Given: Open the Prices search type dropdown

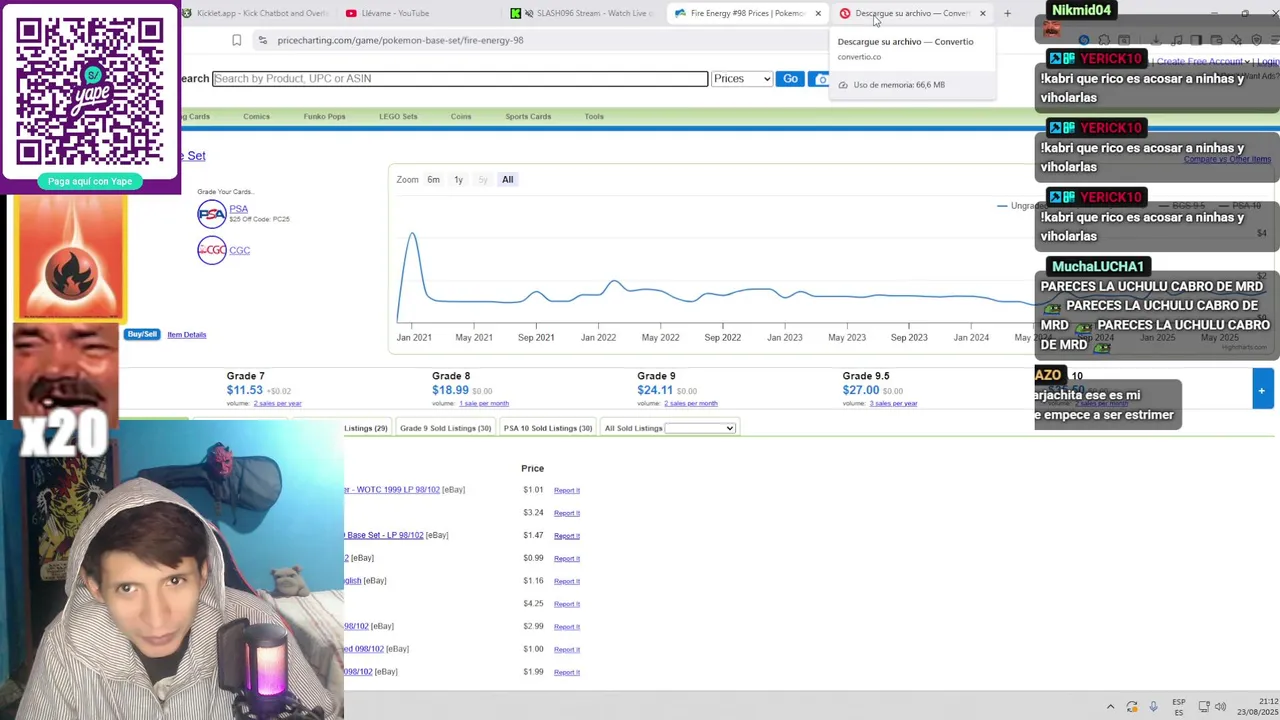Looking at the screenshot, I should [741, 79].
